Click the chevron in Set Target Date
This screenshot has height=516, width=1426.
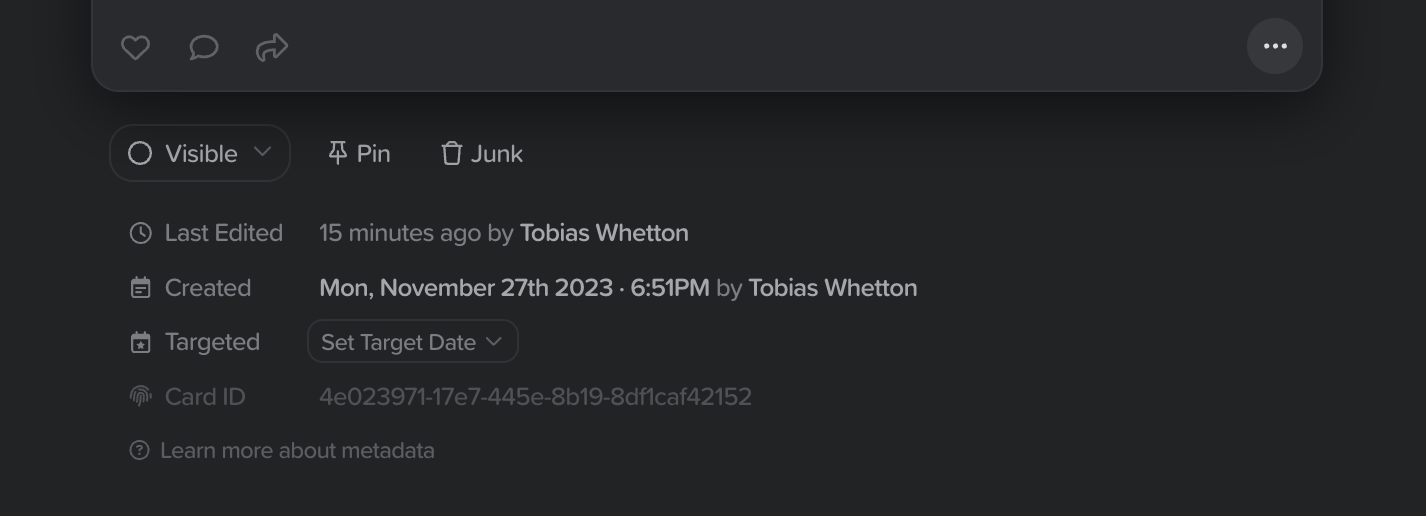tap(493, 342)
